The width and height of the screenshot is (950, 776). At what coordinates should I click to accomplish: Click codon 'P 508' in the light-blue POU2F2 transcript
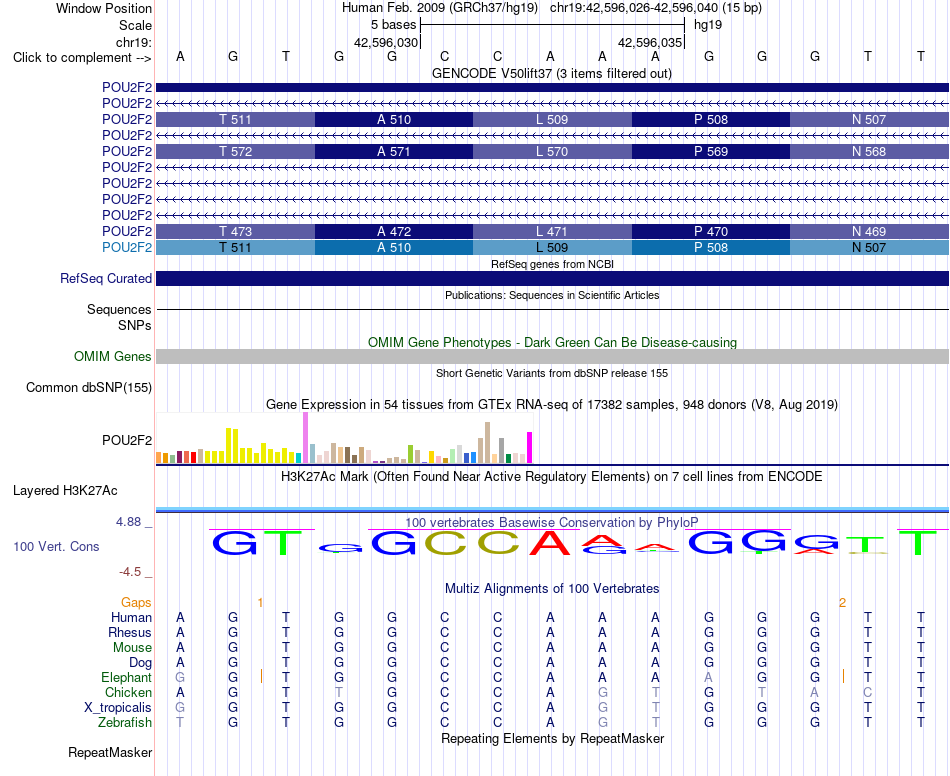[711, 247]
